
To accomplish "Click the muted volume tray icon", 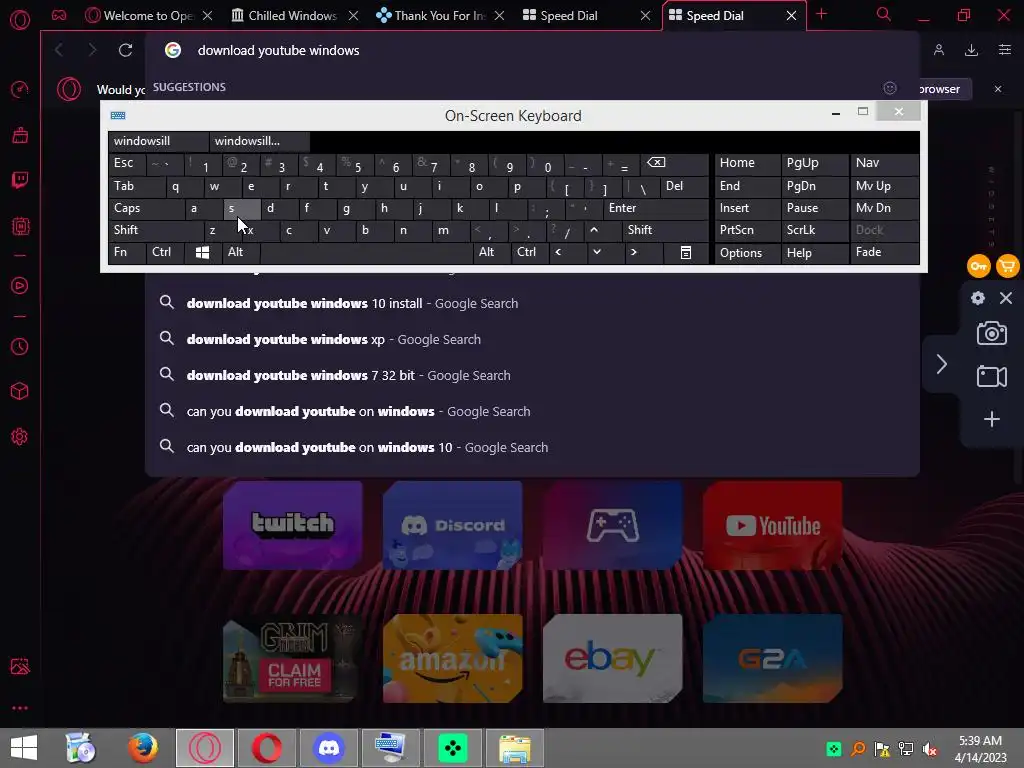I will coord(930,749).
